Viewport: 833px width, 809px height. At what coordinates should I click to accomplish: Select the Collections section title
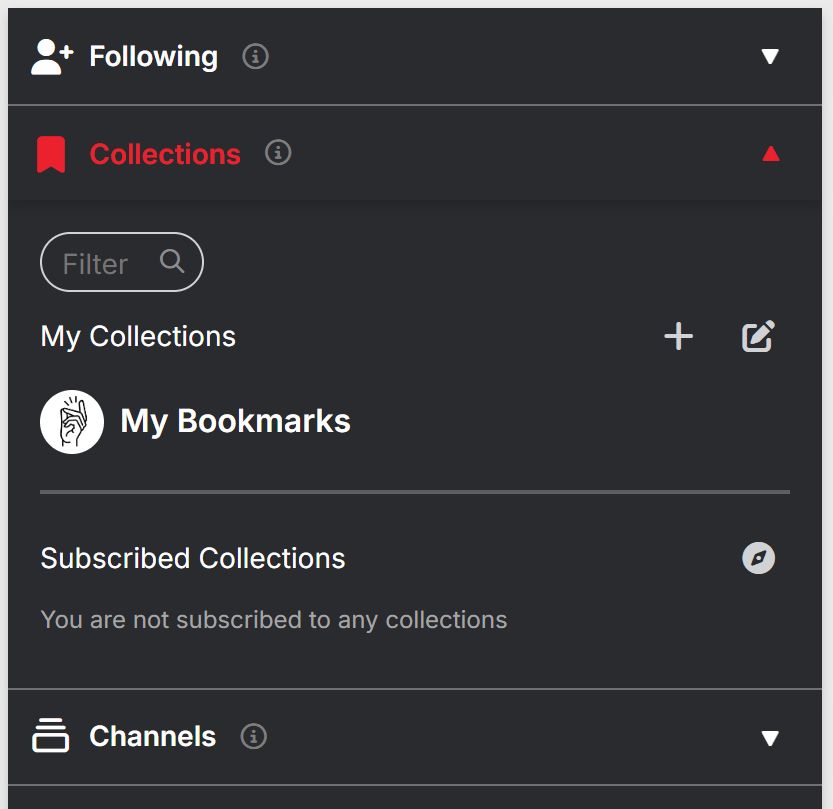(165, 155)
